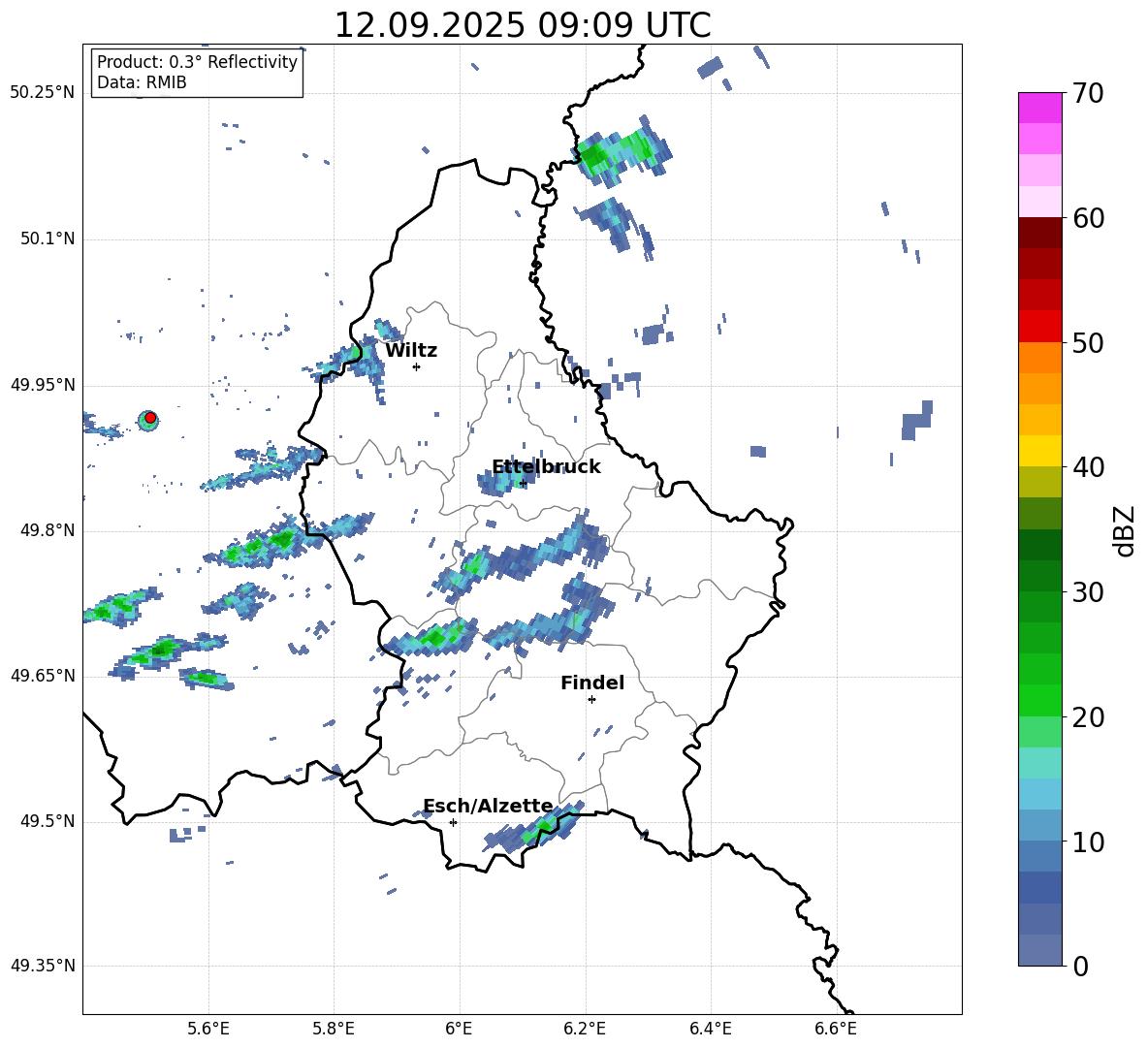Click the magenta 70 dBZ colorbar swatch
Viewport: 1148px width, 1048px height.
coord(1040,108)
